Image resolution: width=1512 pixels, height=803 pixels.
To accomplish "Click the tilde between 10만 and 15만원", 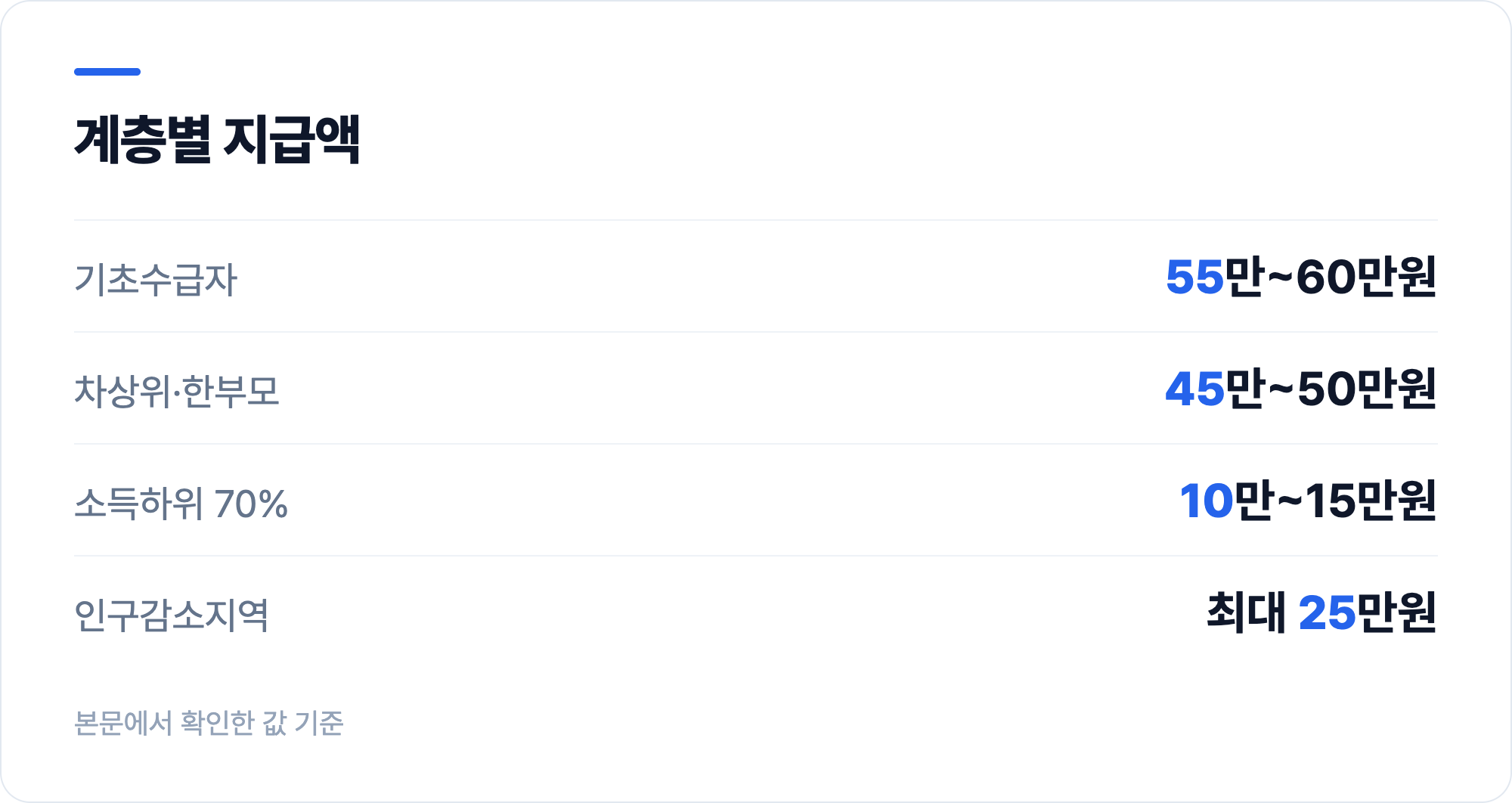I will point(1290,501).
